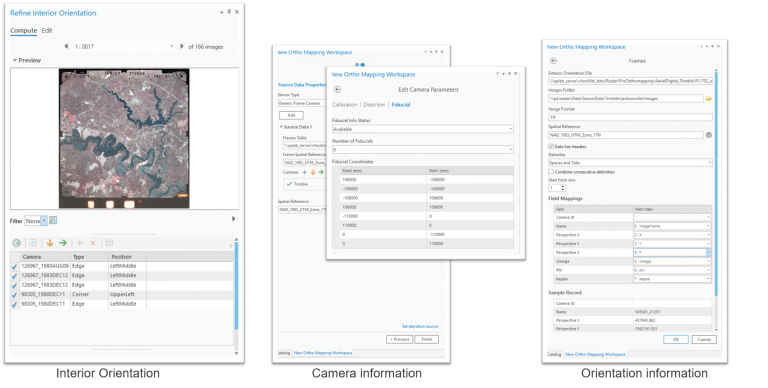
Task: Open the image selector dropdown showing 1 : 0017
Action: click(x=124, y=47)
